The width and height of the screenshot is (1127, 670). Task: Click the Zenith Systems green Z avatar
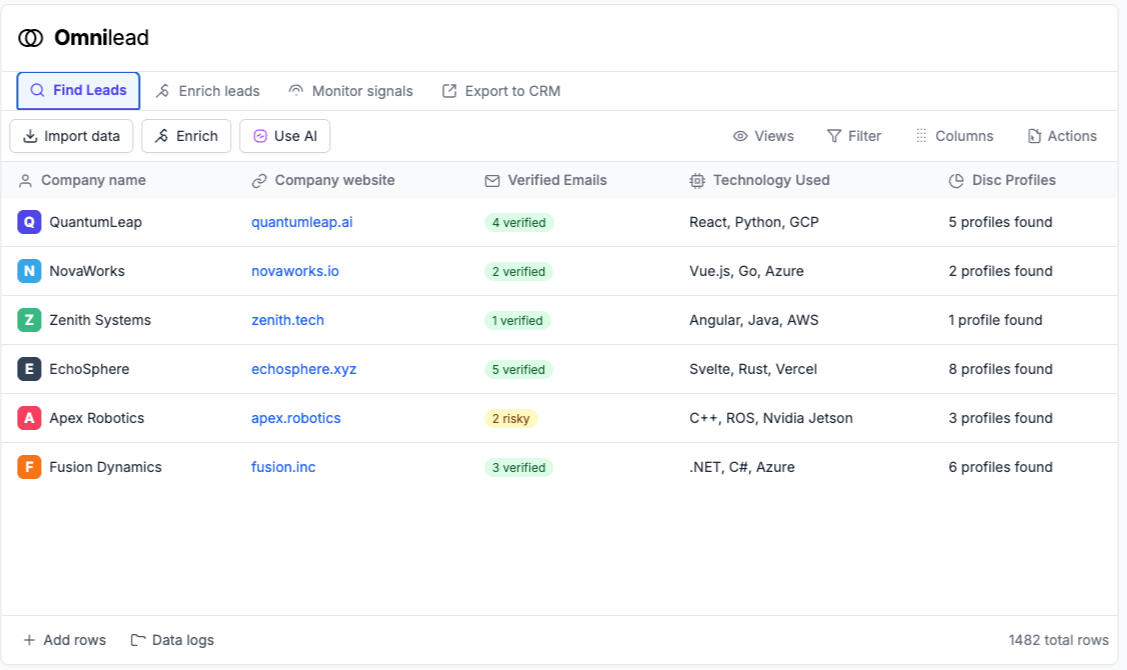(x=29, y=320)
